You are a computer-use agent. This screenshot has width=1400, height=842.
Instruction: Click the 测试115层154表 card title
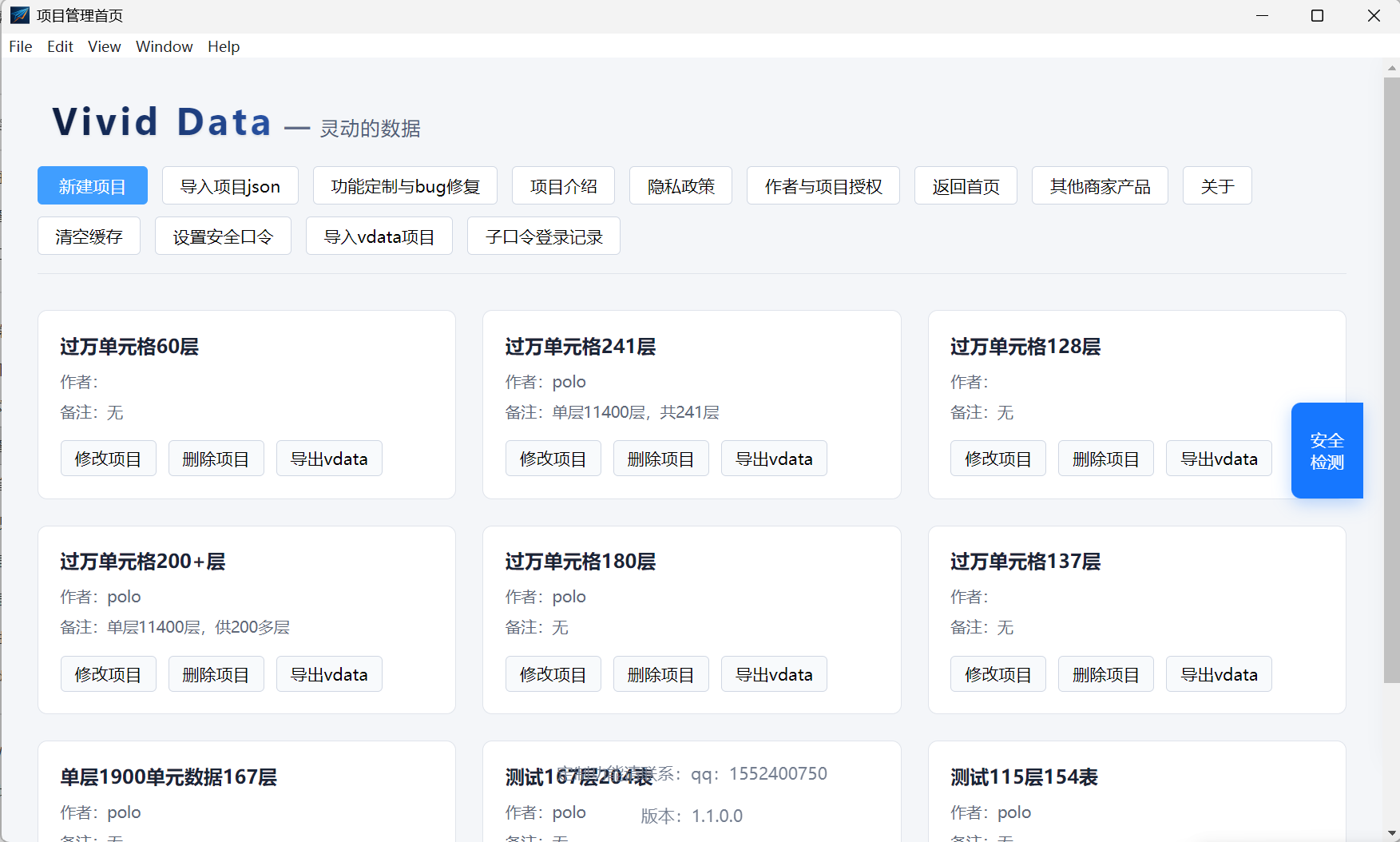1025,777
